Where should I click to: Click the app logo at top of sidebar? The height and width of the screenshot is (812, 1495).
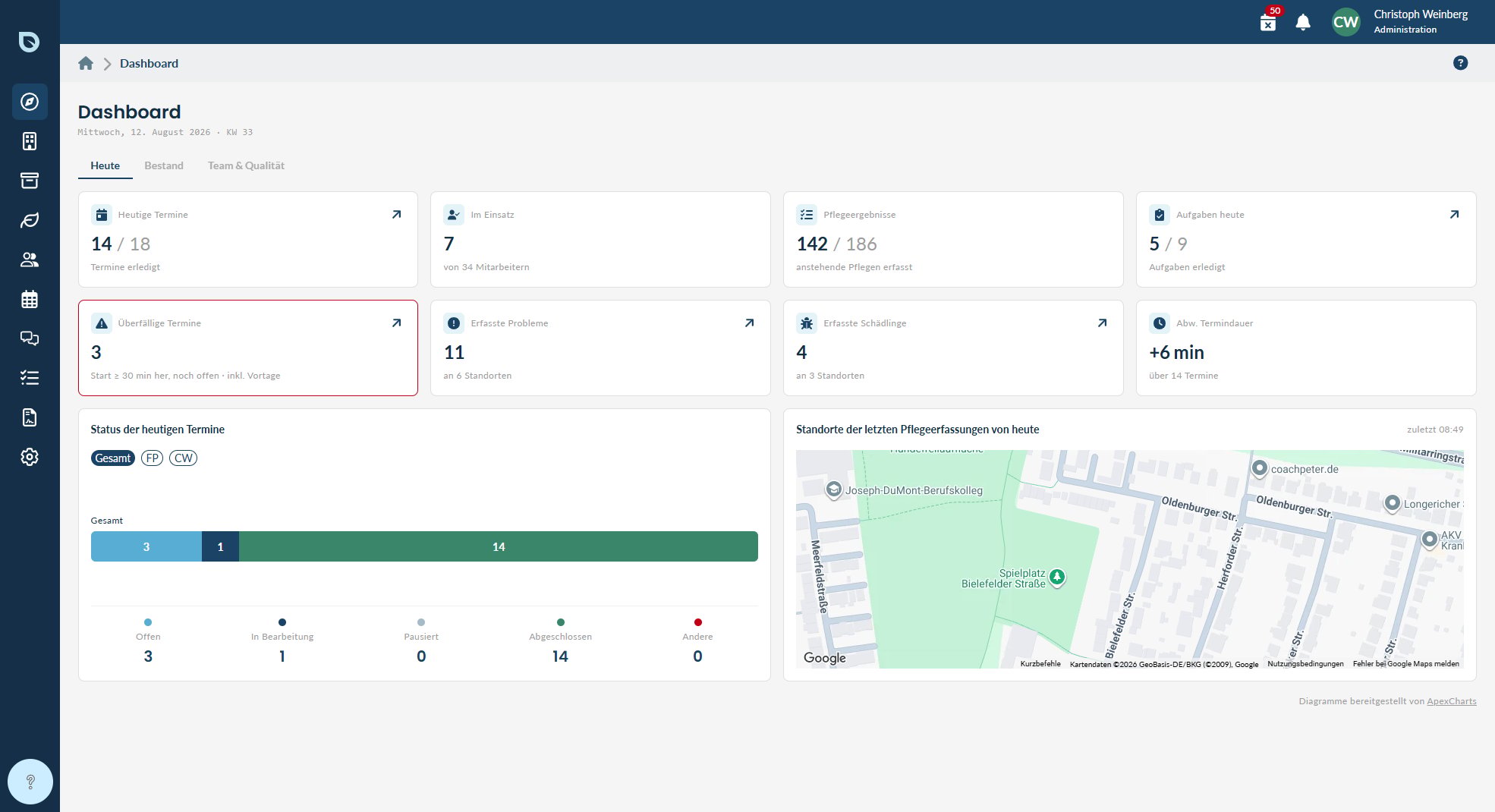pos(30,42)
